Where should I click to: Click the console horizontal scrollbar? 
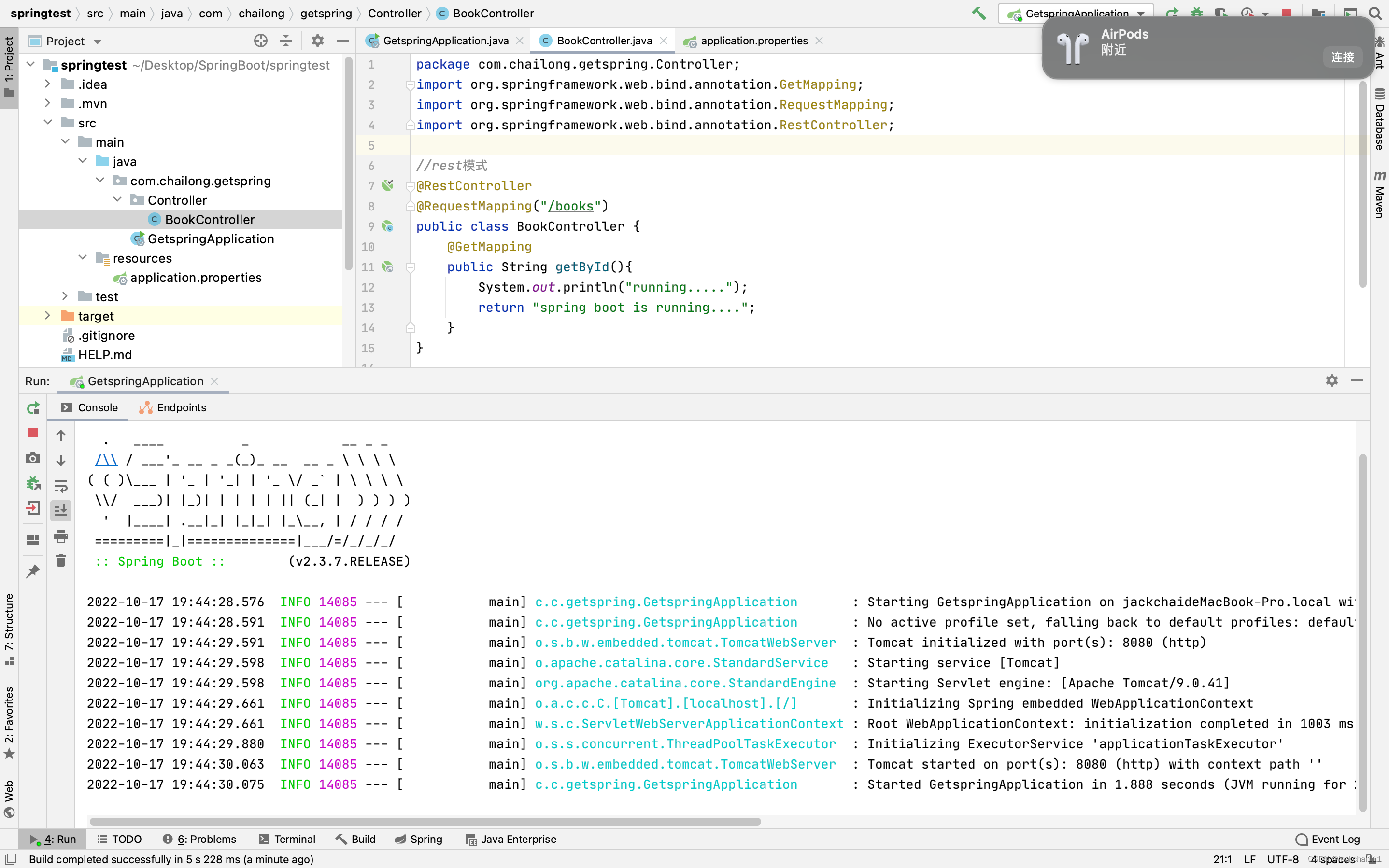pos(425,822)
